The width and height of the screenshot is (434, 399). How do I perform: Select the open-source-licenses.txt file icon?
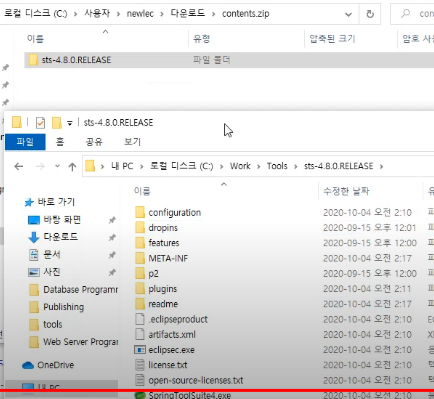coord(140,380)
